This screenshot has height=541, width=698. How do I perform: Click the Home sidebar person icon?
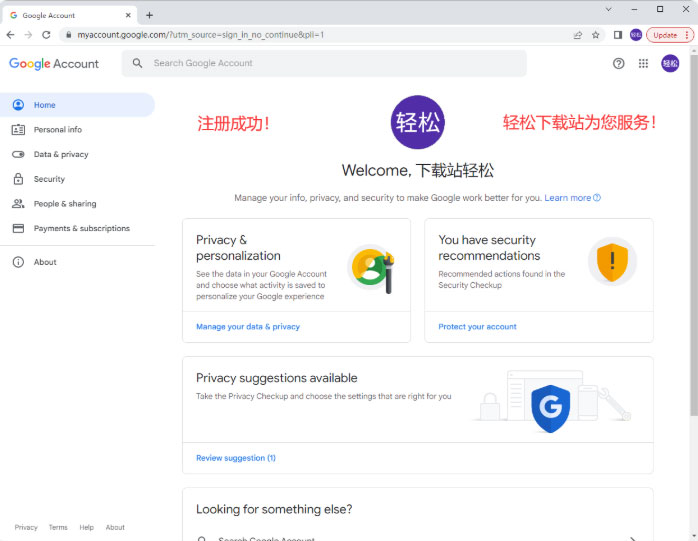tap(18, 105)
